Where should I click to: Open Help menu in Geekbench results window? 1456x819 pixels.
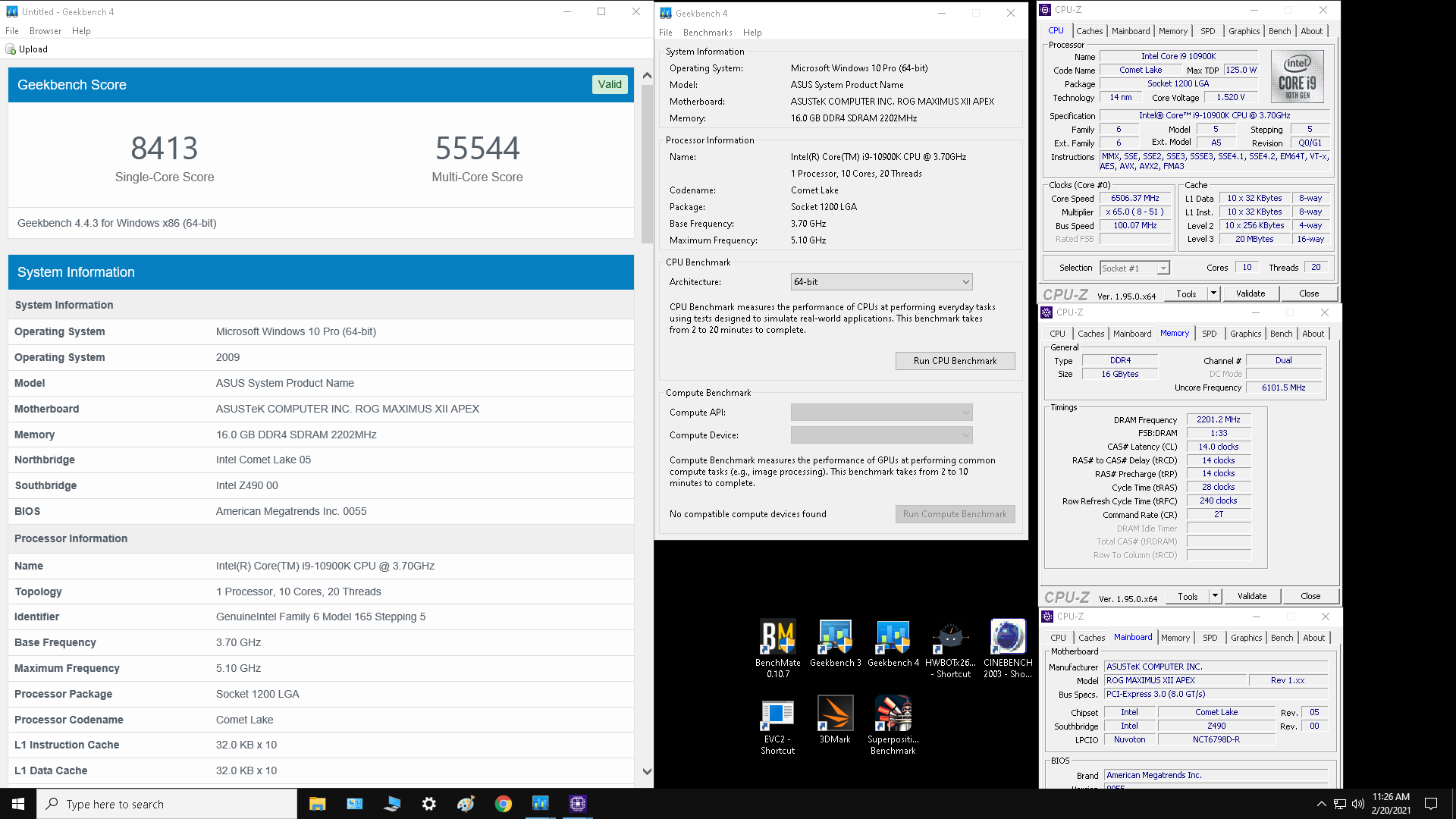(x=81, y=31)
